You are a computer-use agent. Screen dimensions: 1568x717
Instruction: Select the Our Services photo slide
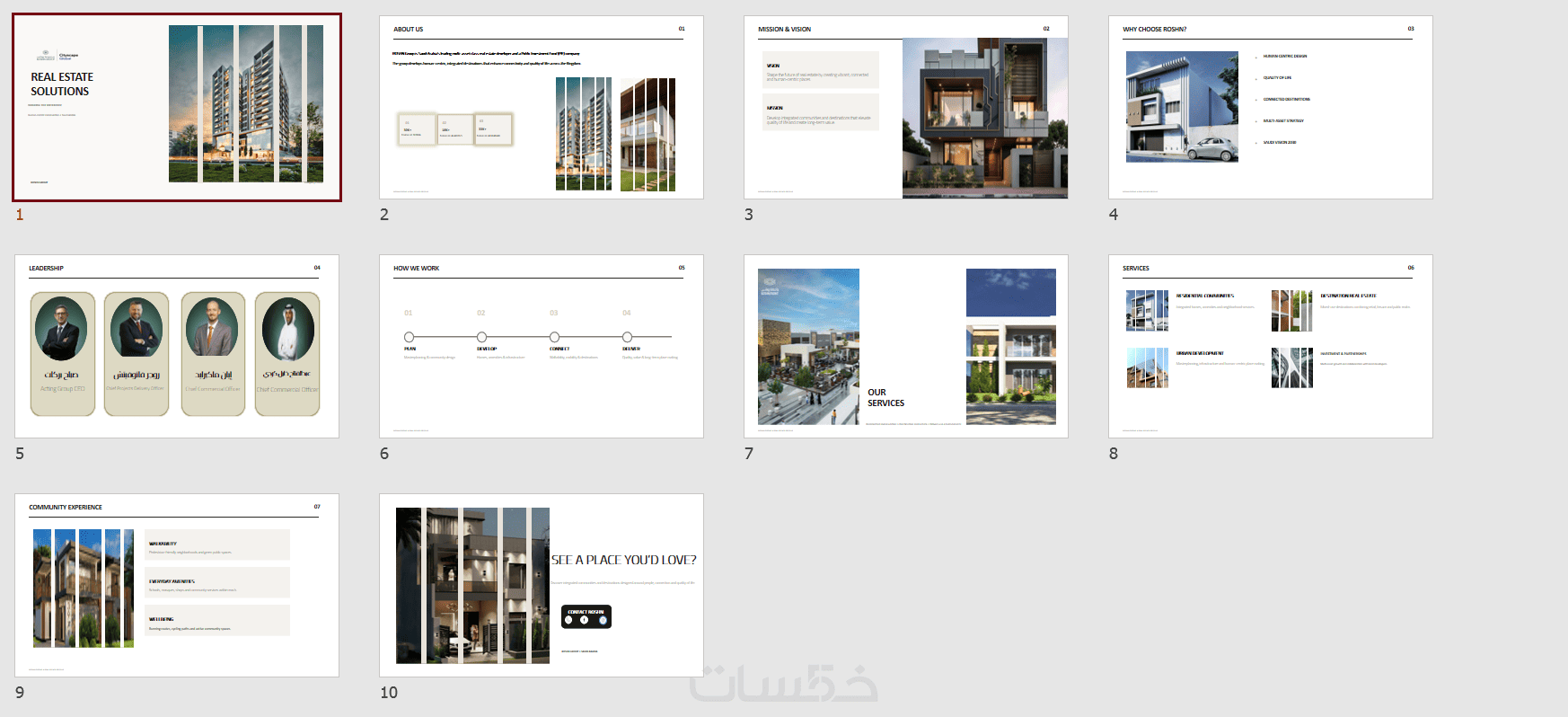[x=906, y=346]
